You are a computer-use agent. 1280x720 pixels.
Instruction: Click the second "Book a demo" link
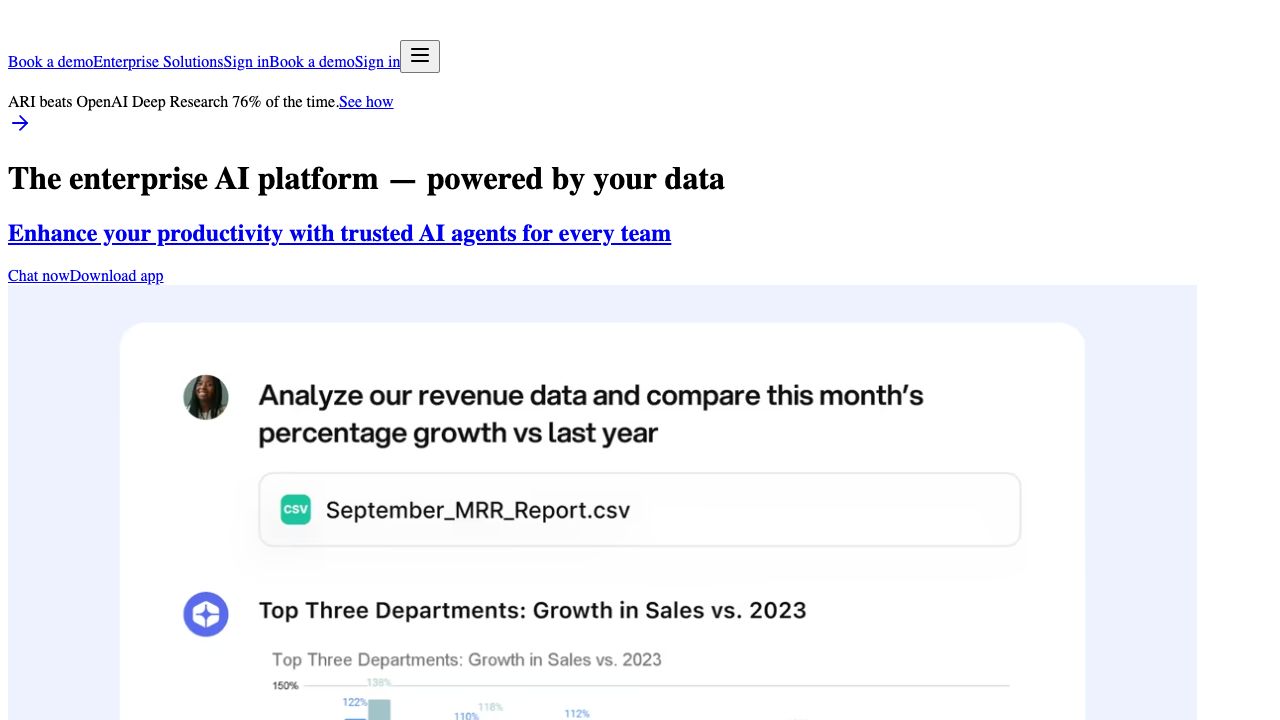pyautogui.click(x=312, y=62)
